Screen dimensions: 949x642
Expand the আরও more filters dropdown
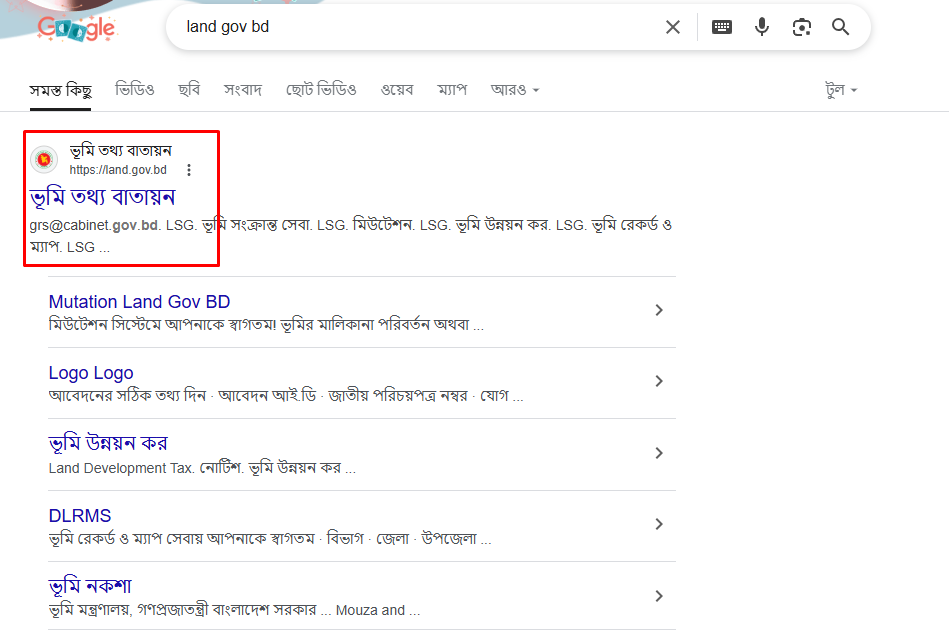514,90
